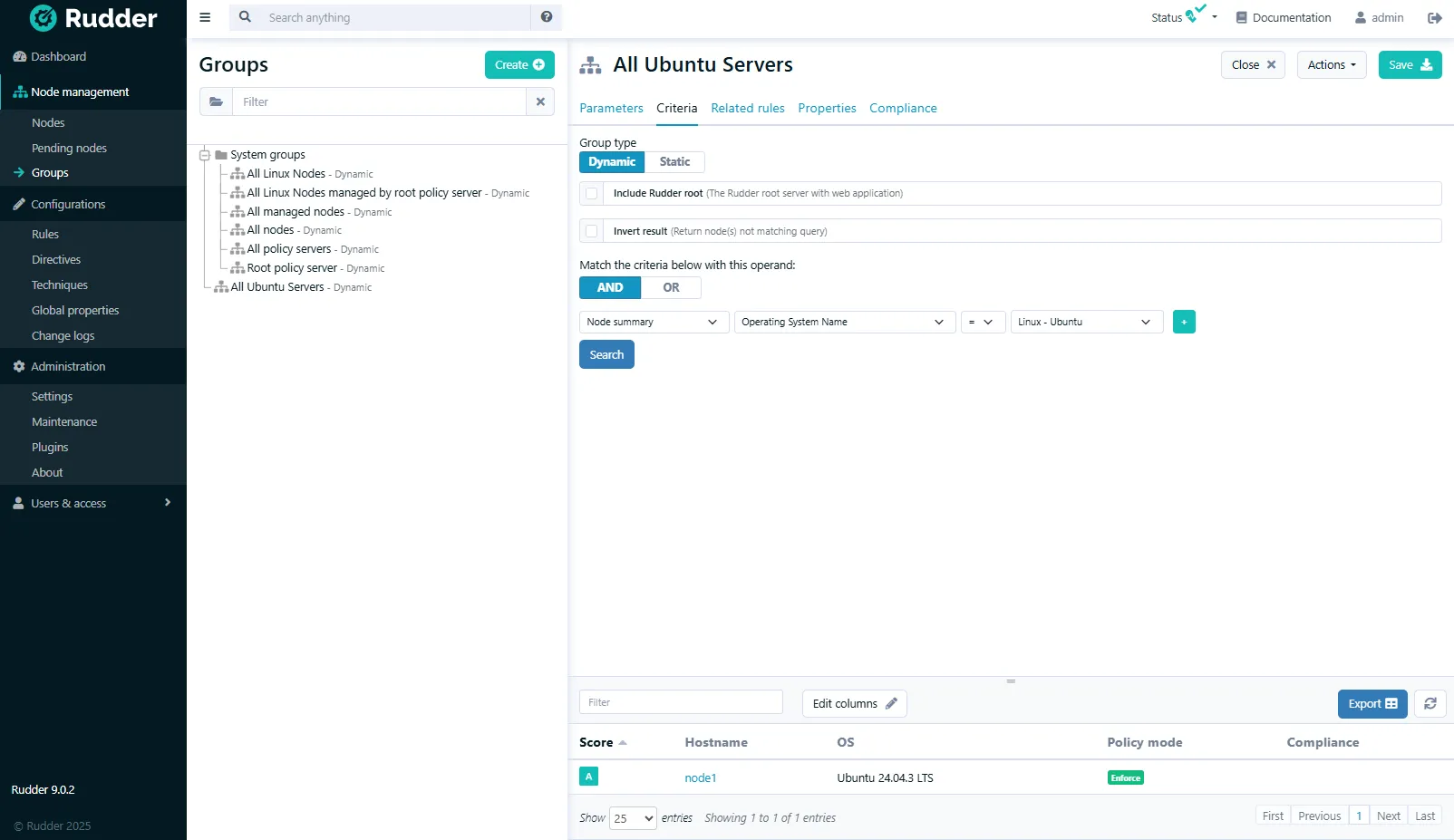1454x840 pixels.
Task: Select the OR operand
Action: click(671, 287)
